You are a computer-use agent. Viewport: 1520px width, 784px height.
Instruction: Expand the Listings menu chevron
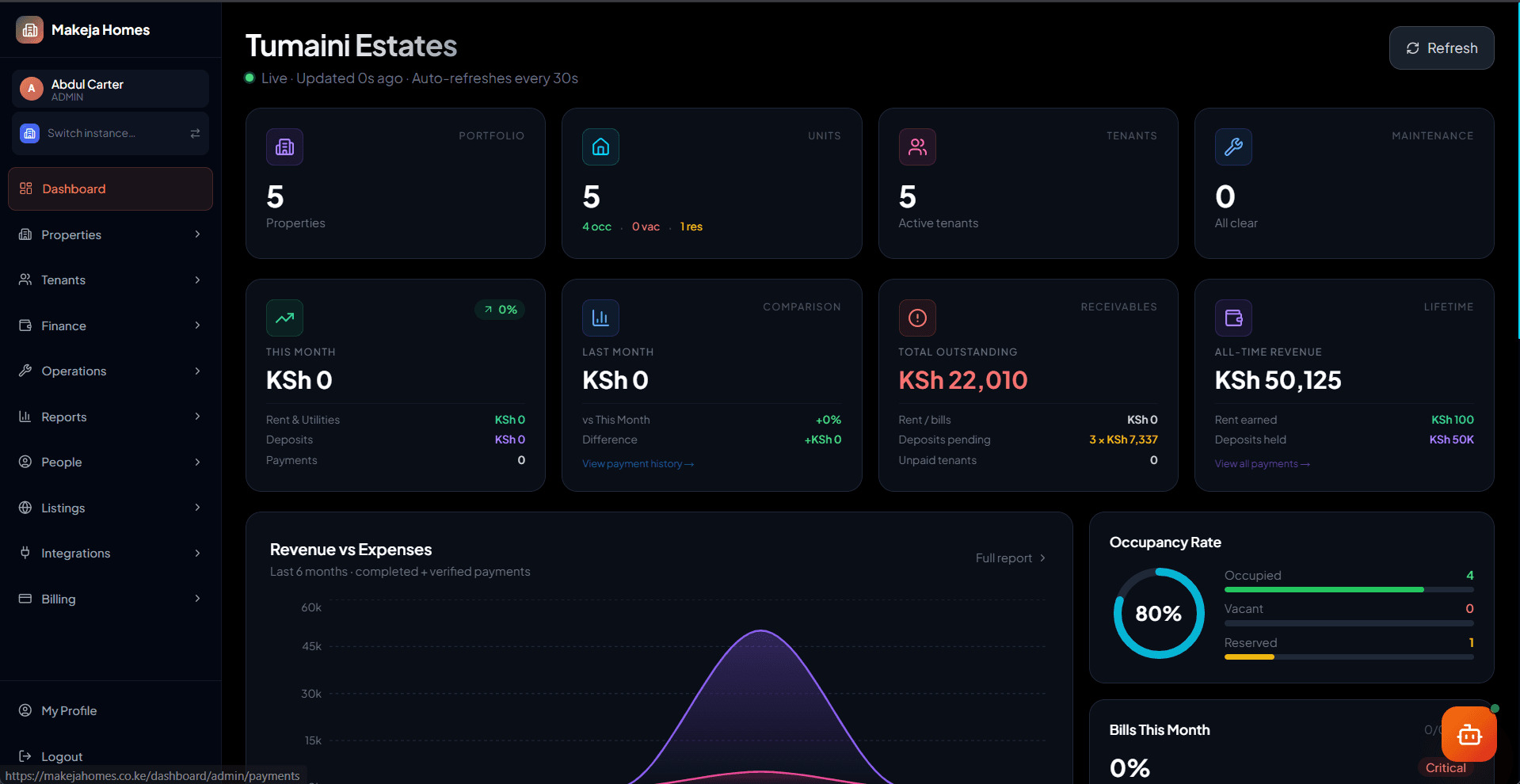[x=197, y=508]
